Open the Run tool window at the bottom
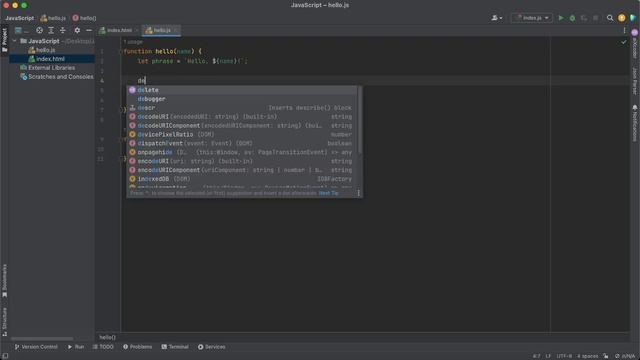640x360 pixels. pyautogui.click(x=76, y=347)
